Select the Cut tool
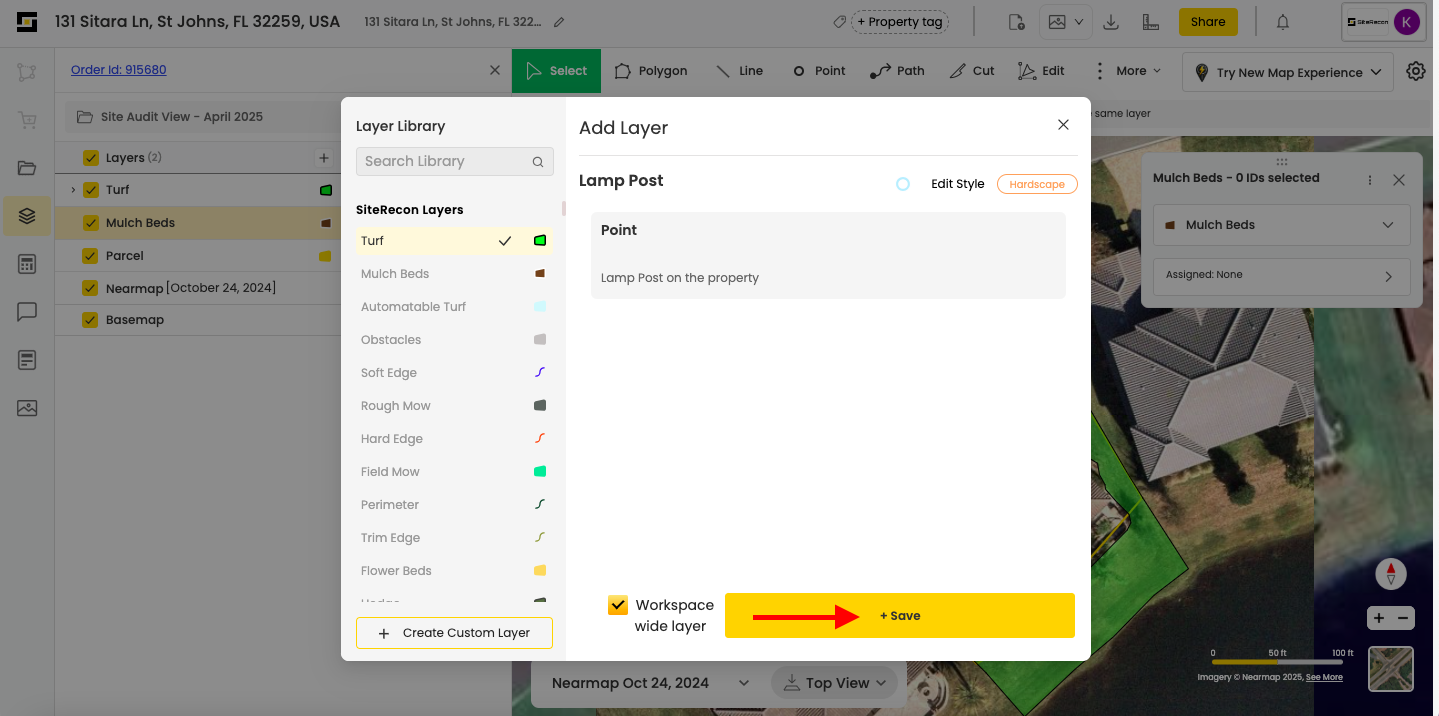The width and height of the screenshot is (1439, 716). click(971, 71)
